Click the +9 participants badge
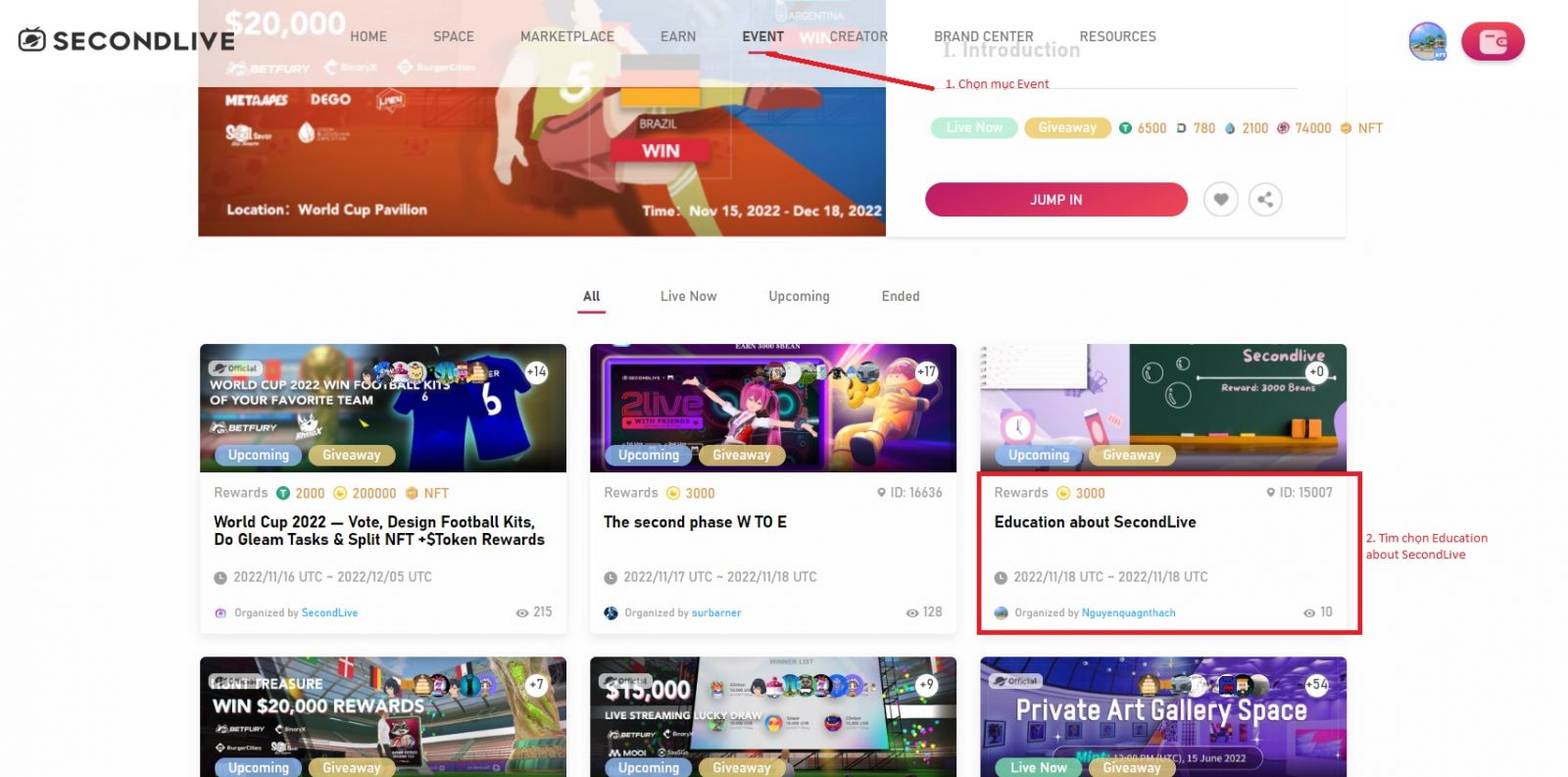Viewport: 1568px width, 777px height. pos(926,685)
